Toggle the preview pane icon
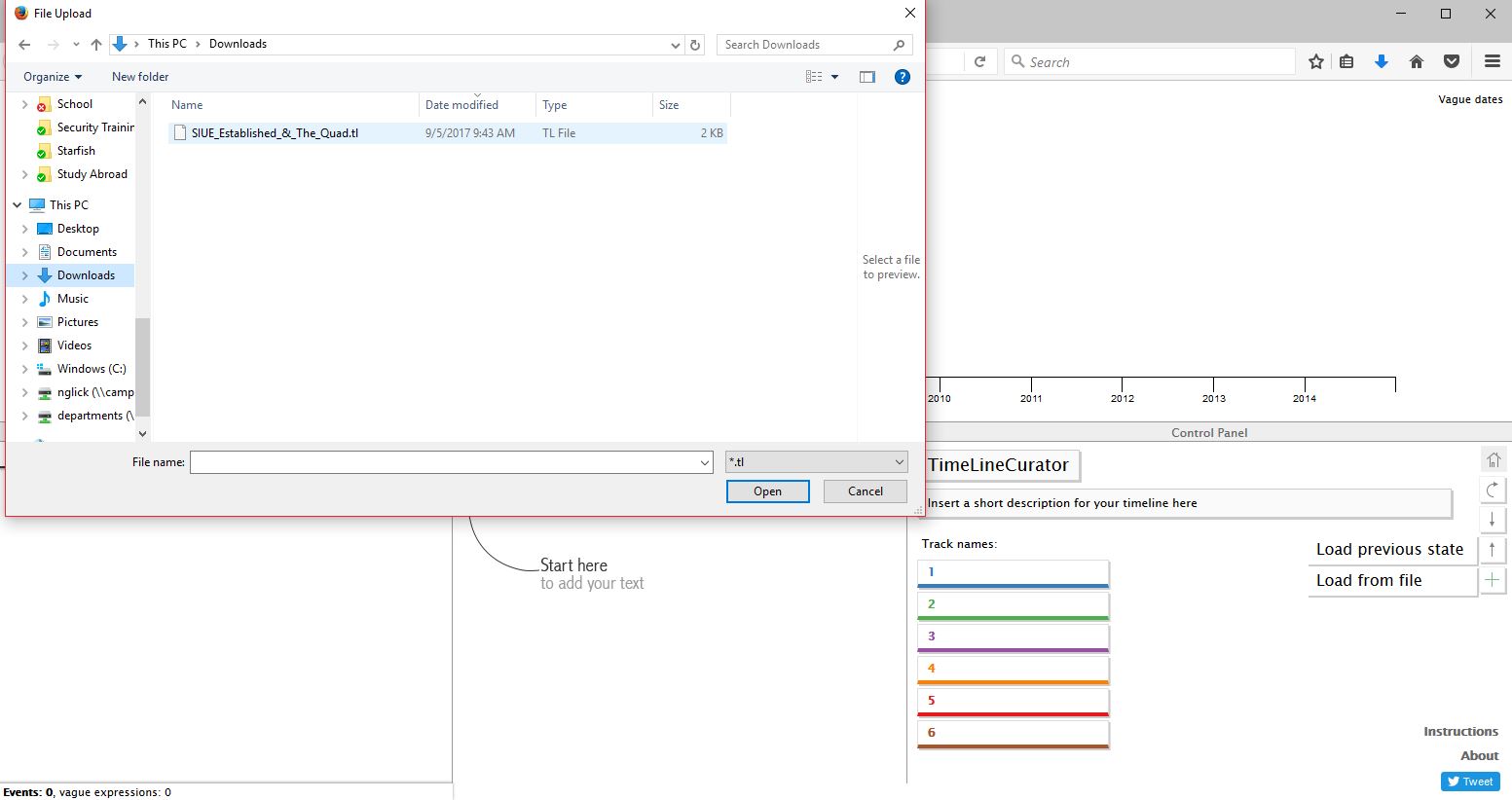This screenshot has width=1512, height=800. pyautogui.click(x=867, y=77)
